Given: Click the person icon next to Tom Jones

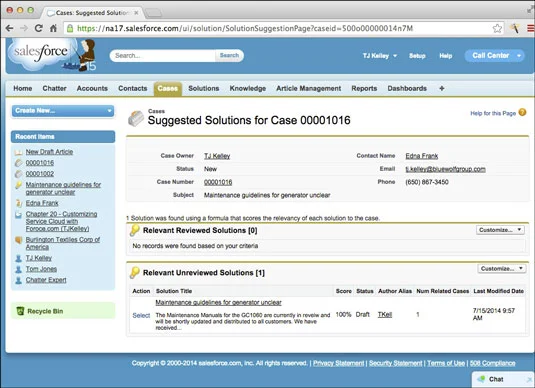Looking at the screenshot, I should tap(18, 269).
